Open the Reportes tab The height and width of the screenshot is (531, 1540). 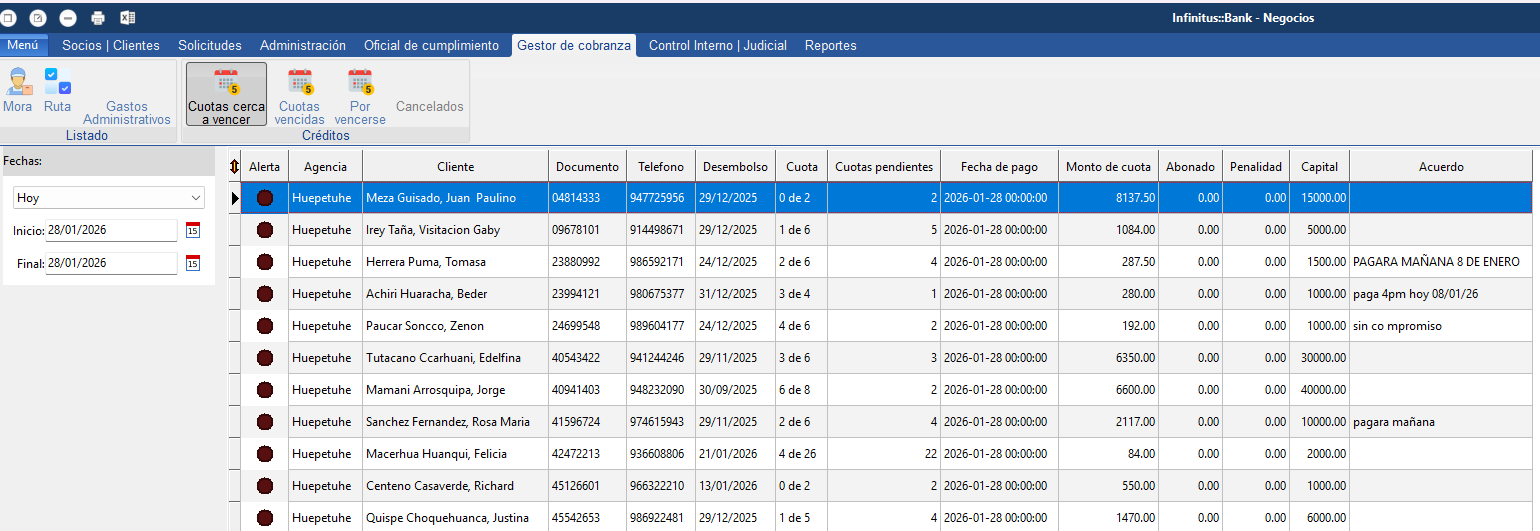coord(830,45)
